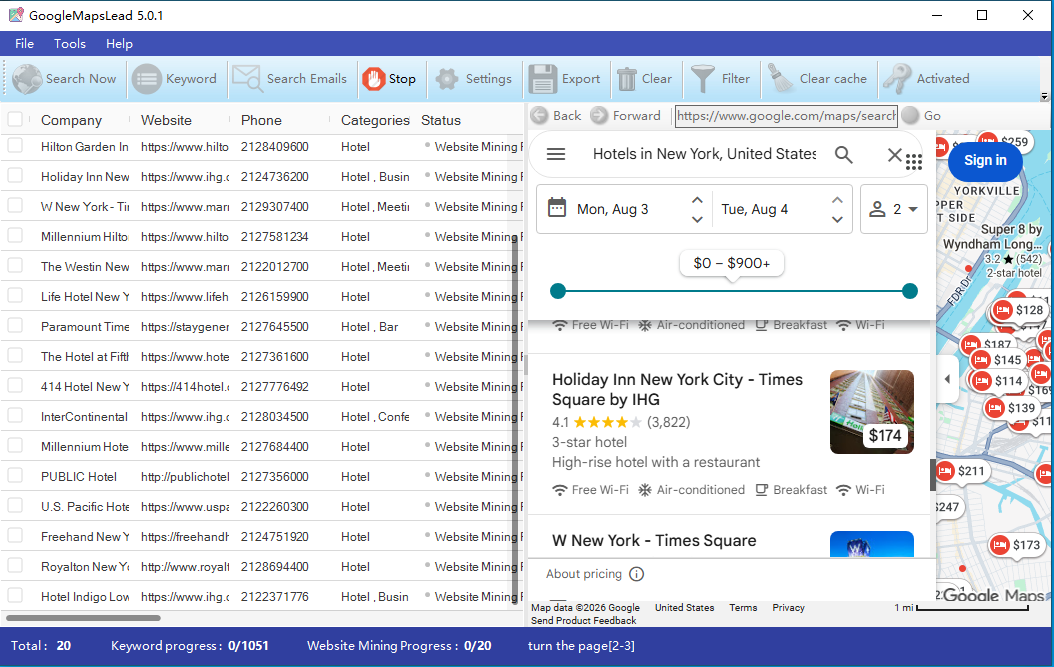
Task: Open the Privacy link
Action: (x=788, y=607)
